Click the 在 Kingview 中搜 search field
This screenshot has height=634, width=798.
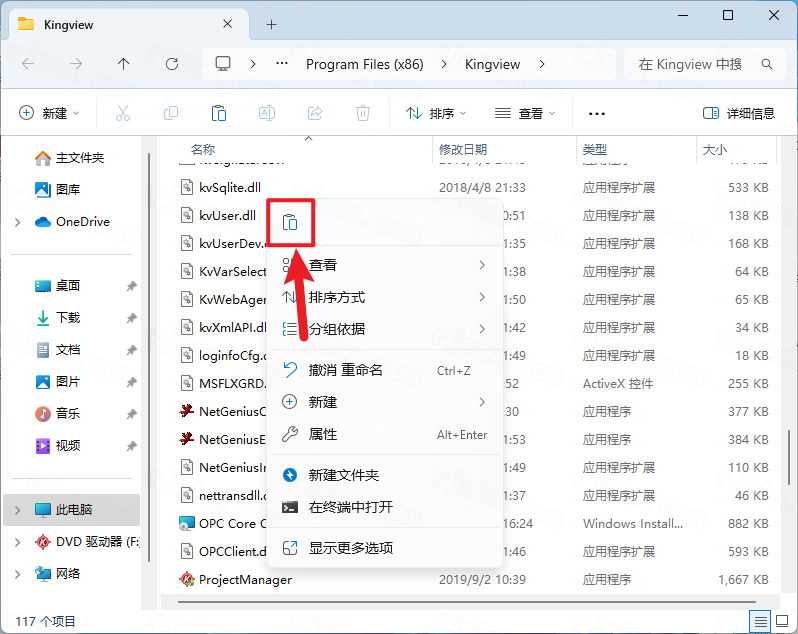705,64
